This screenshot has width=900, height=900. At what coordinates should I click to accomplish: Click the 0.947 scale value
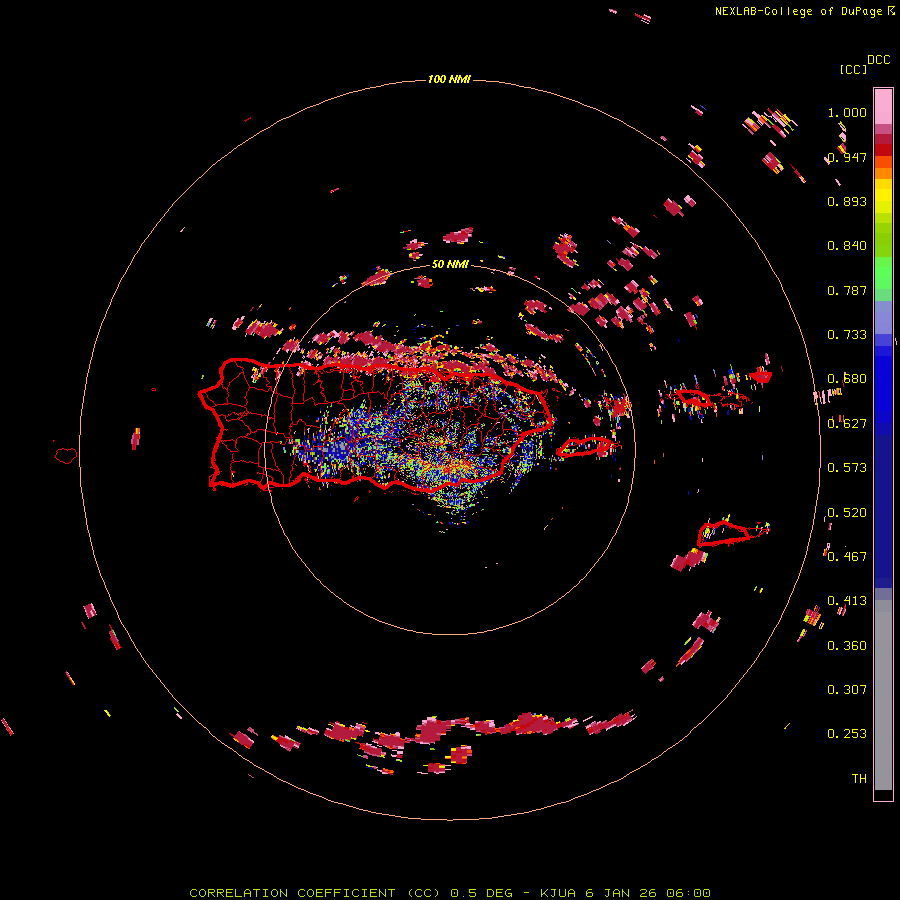pyautogui.click(x=847, y=157)
